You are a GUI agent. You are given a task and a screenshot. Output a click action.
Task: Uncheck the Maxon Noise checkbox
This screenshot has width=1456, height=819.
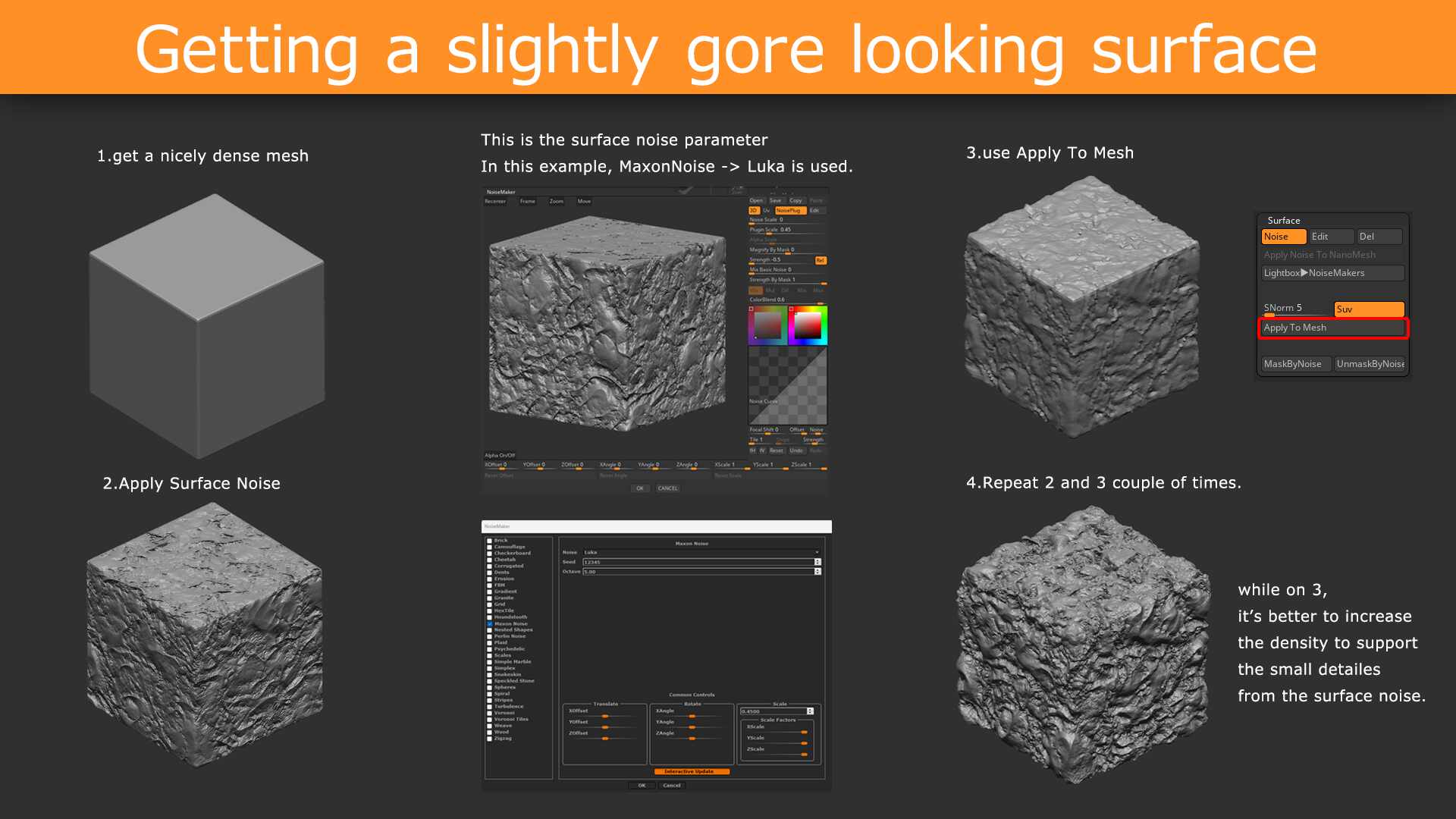click(490, 623)
